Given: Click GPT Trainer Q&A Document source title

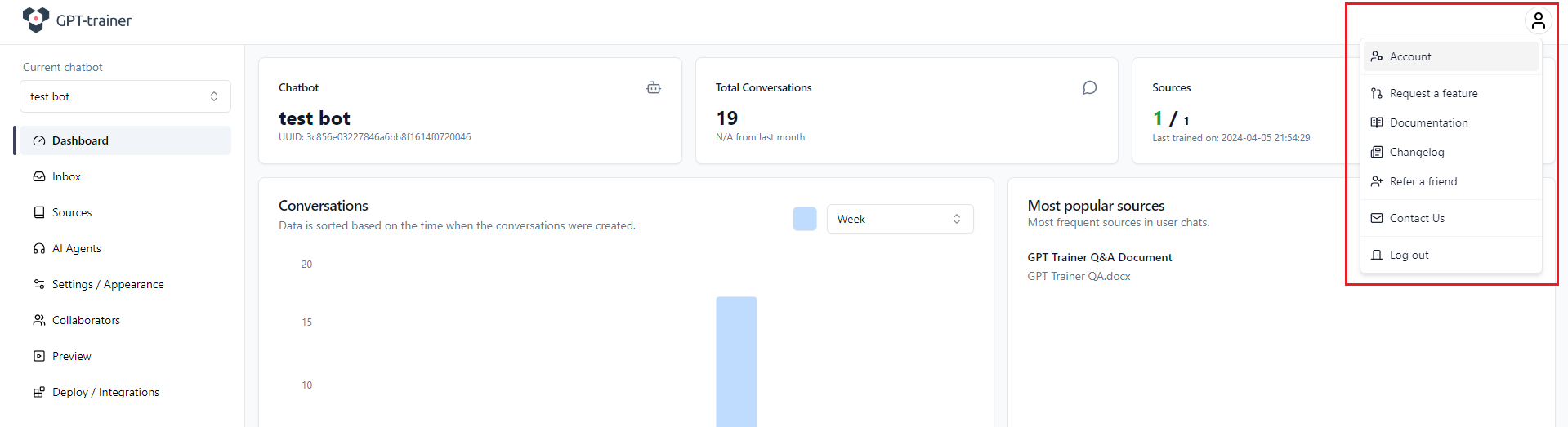Looking at the screenshot, I should click(1100, 257).
